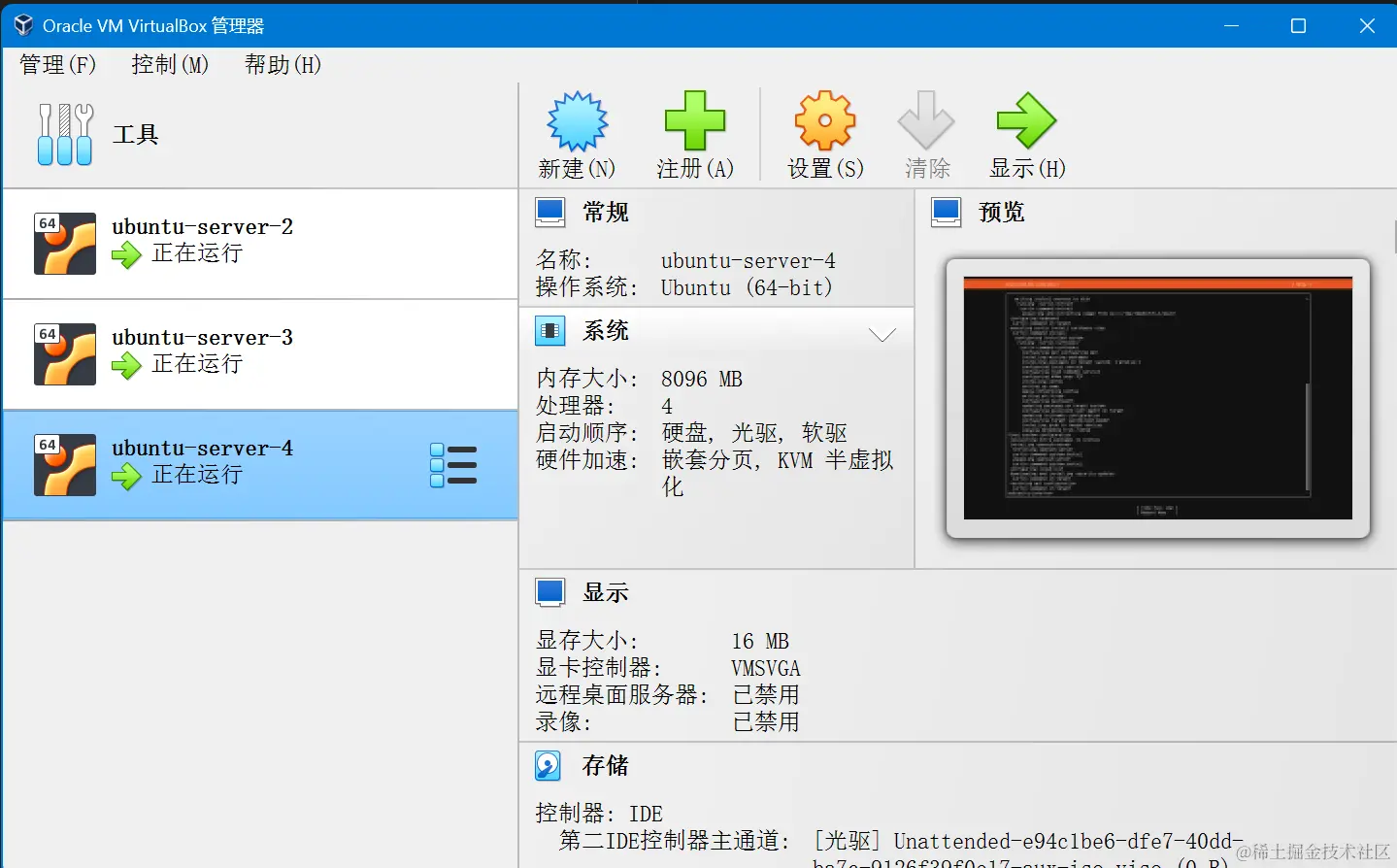Open the Control 控制(M) menu
The height and width of the screenshot is (868, 1397).
(170, 65)
